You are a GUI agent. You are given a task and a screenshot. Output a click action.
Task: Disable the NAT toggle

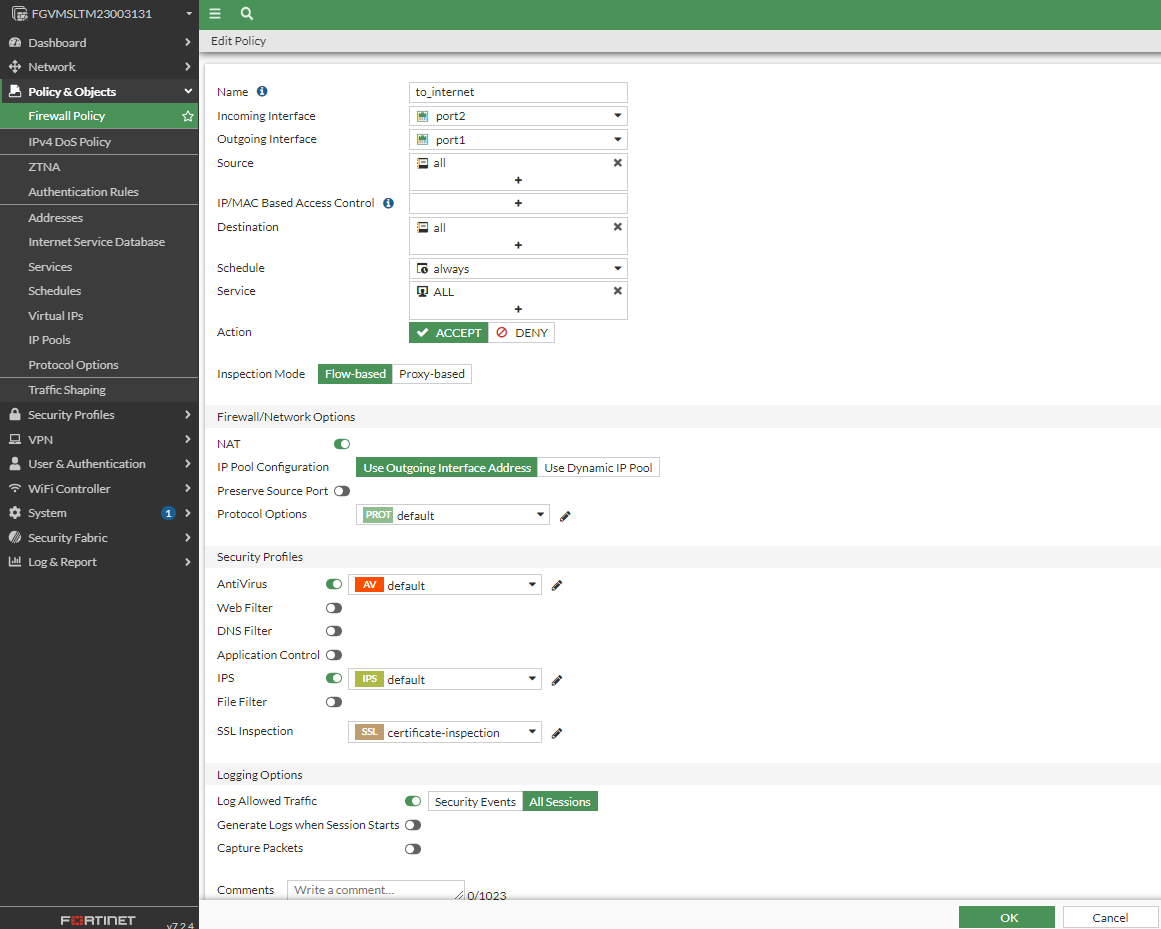(342, 444)
